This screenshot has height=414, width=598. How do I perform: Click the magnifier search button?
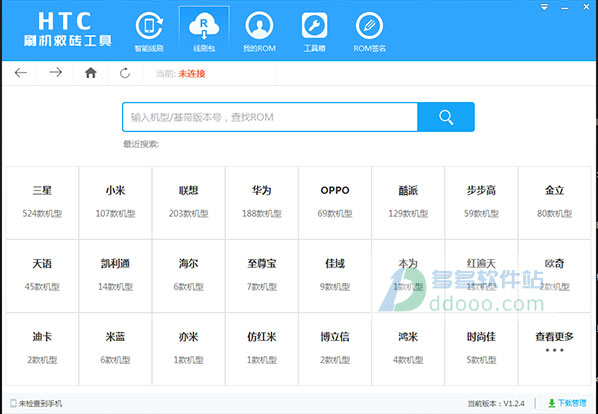click(x=446, y=117)
